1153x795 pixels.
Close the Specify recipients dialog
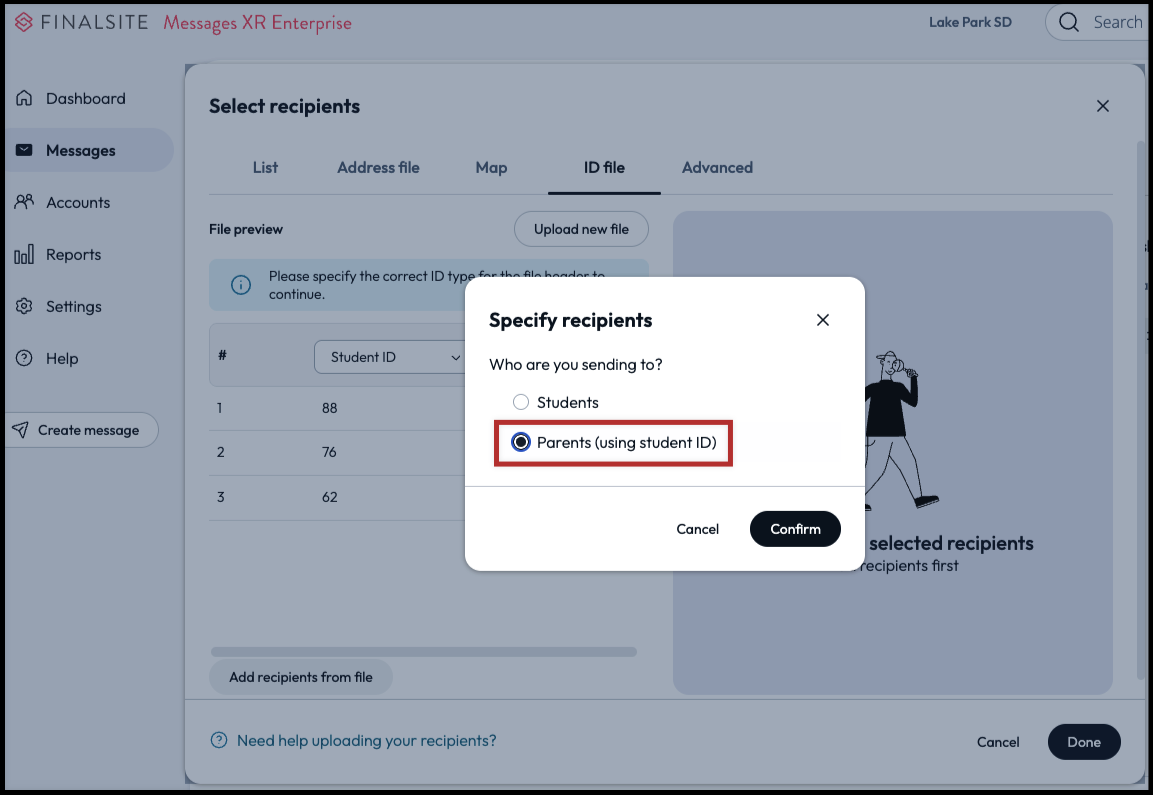tap(823, 320)
